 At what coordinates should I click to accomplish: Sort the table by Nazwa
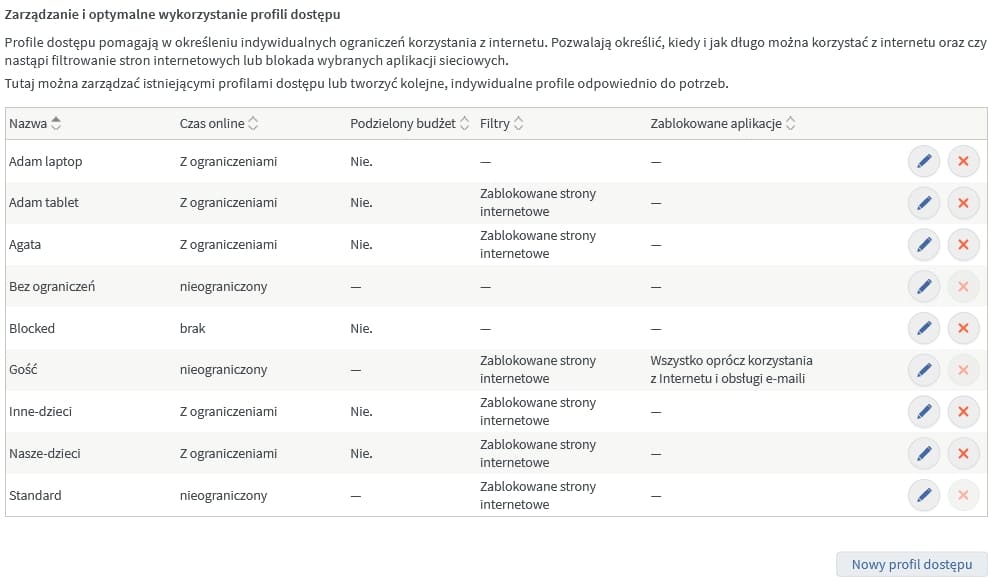(x=34, y=123)
